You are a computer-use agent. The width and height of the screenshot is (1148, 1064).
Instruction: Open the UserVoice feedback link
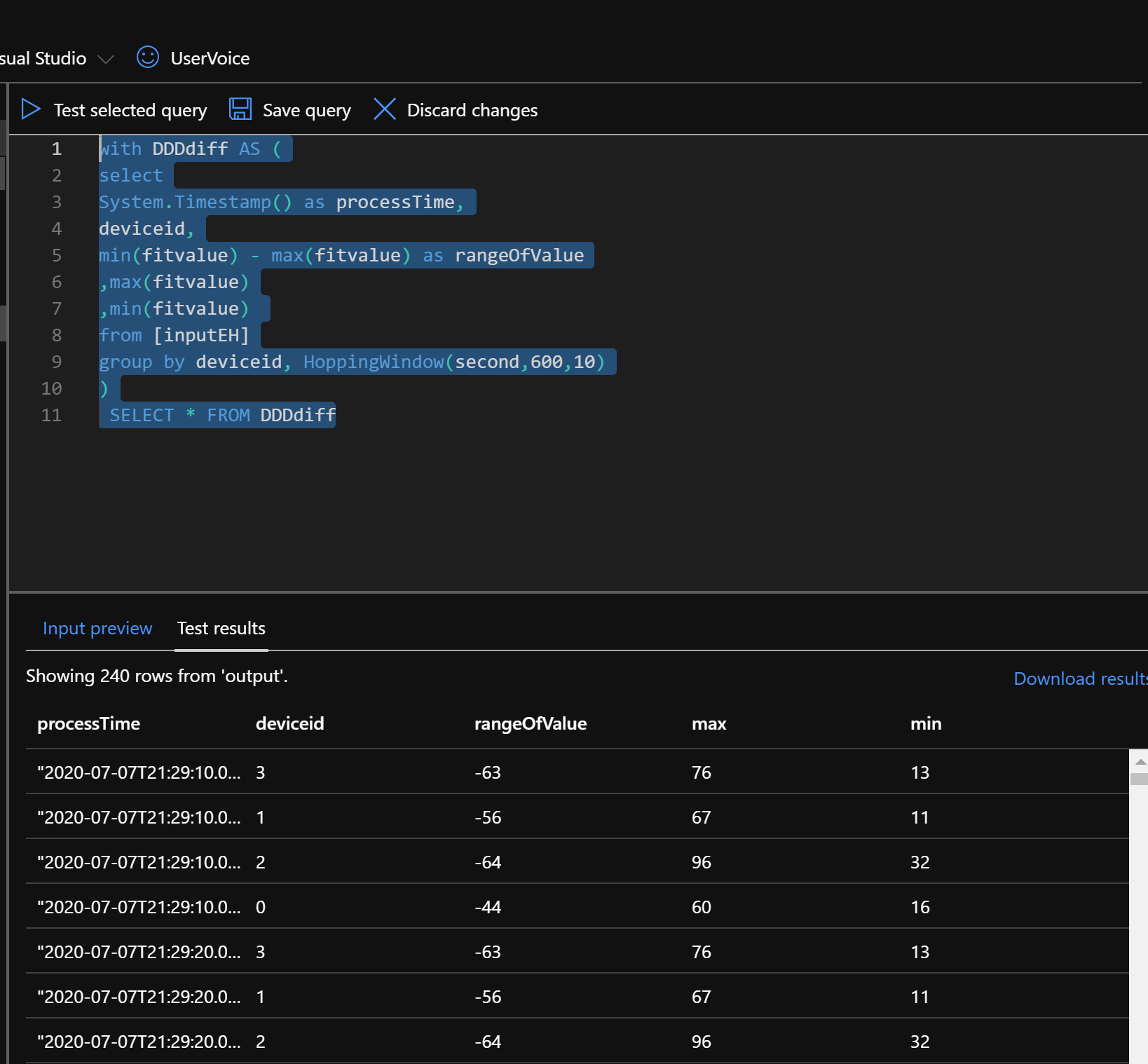210,58
